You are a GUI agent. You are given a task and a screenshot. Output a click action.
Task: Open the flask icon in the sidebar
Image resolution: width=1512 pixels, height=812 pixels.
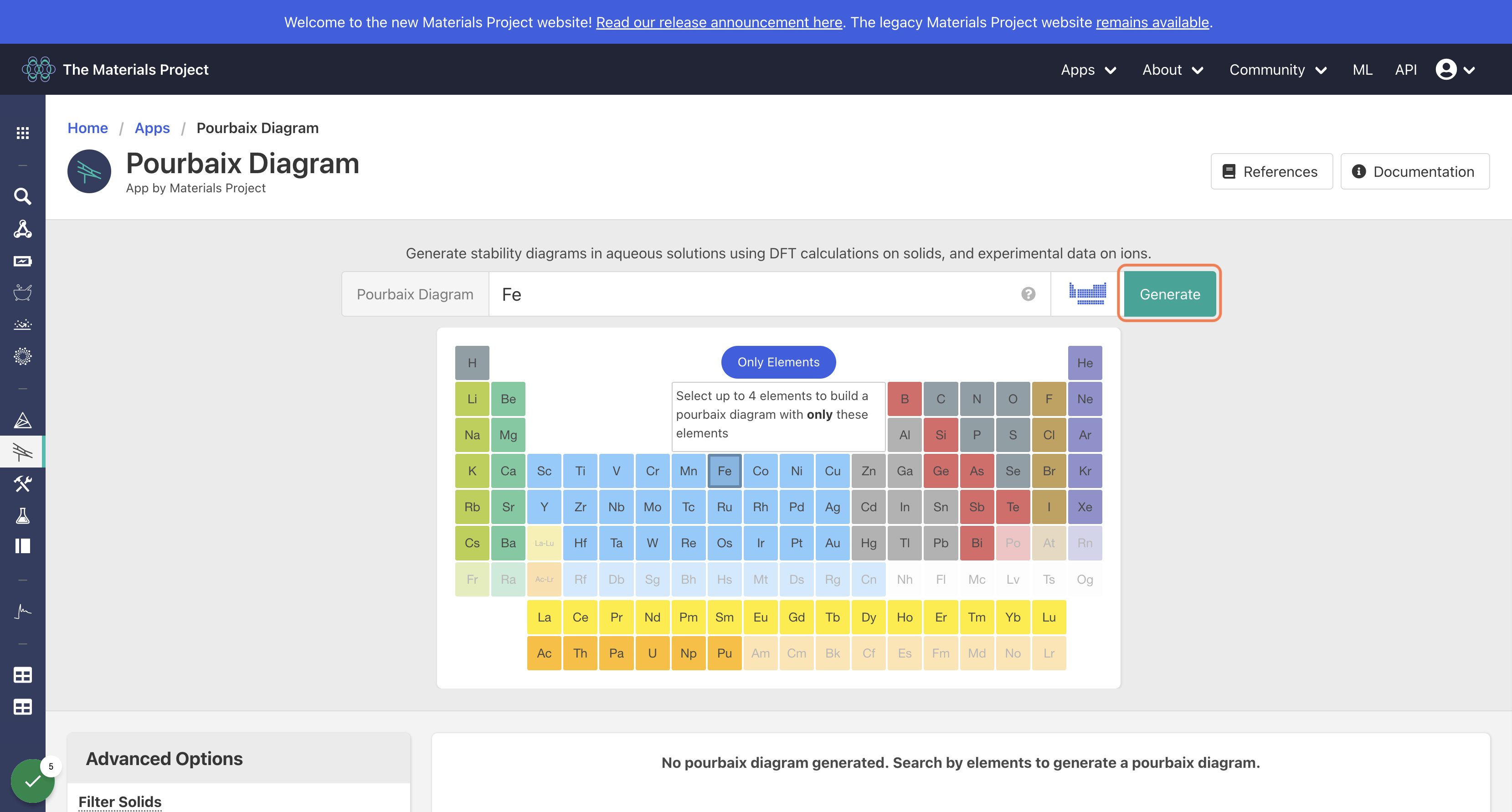(22, 515)
